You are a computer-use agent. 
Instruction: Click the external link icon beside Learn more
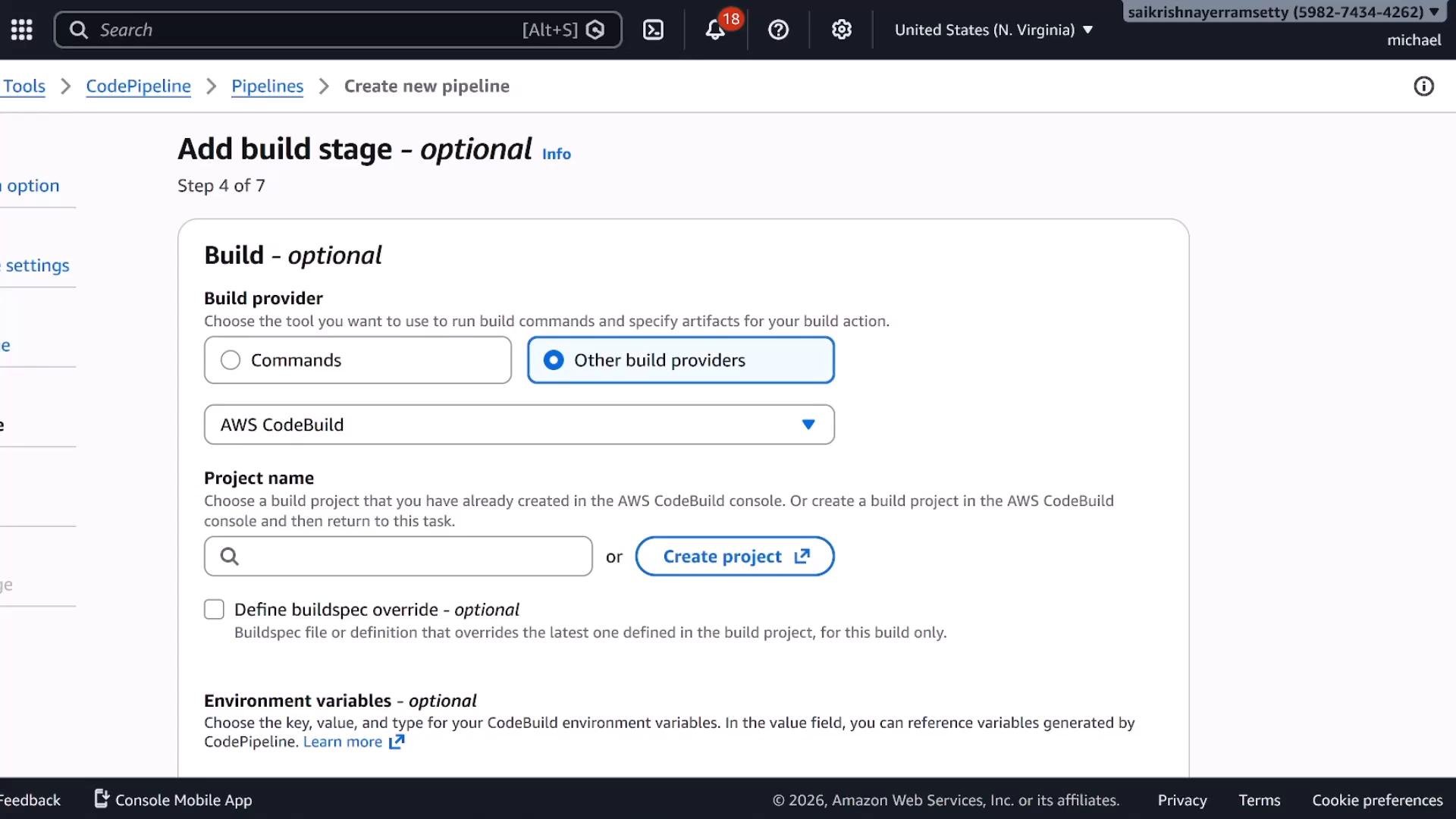coord(397,742)
